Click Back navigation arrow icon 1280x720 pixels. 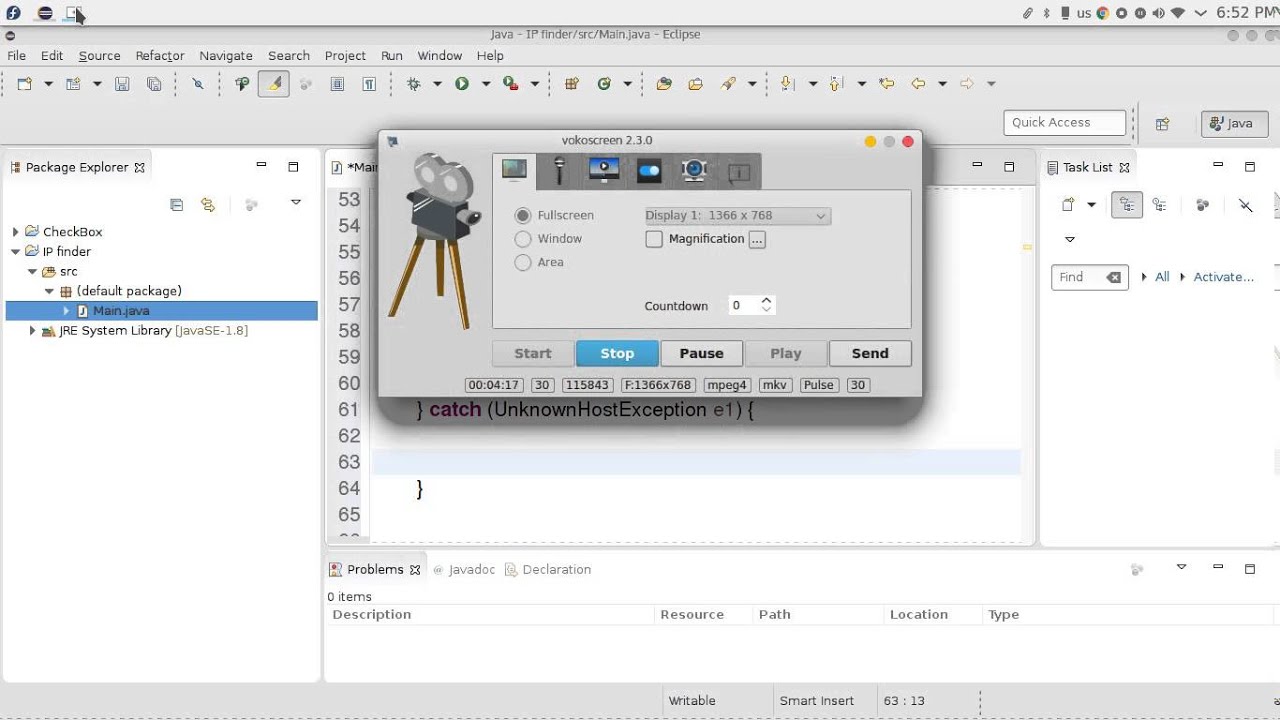click(918, 84)
